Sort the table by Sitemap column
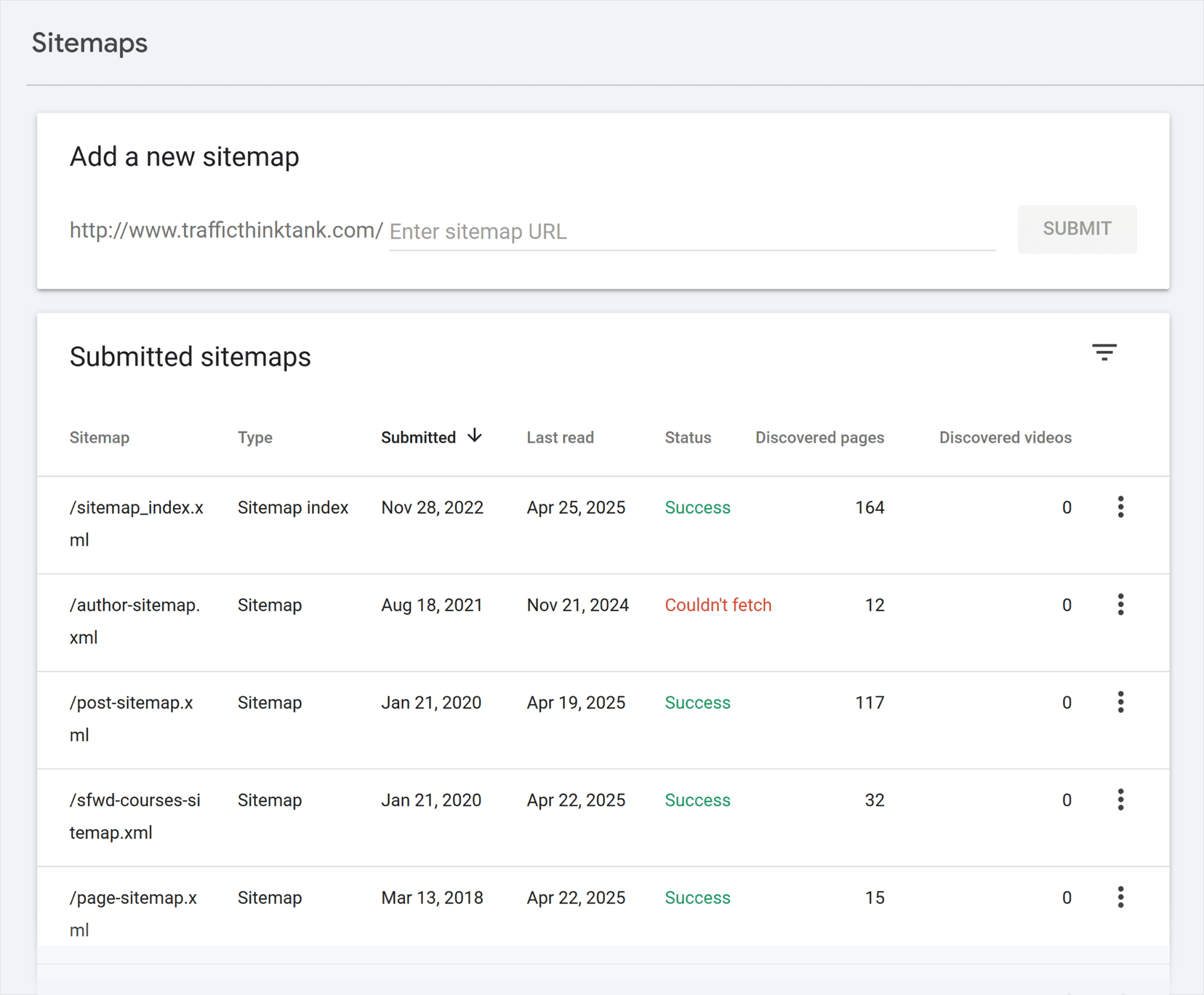Screen dimensions: 1204x995 click(99, 437)
